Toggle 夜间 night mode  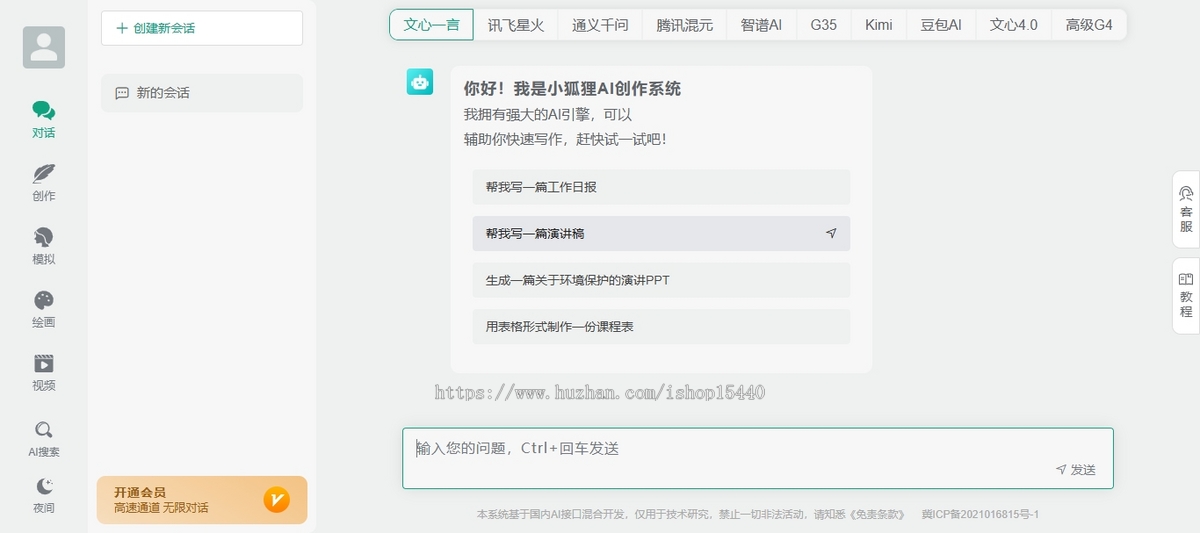[x=44, y=495]
